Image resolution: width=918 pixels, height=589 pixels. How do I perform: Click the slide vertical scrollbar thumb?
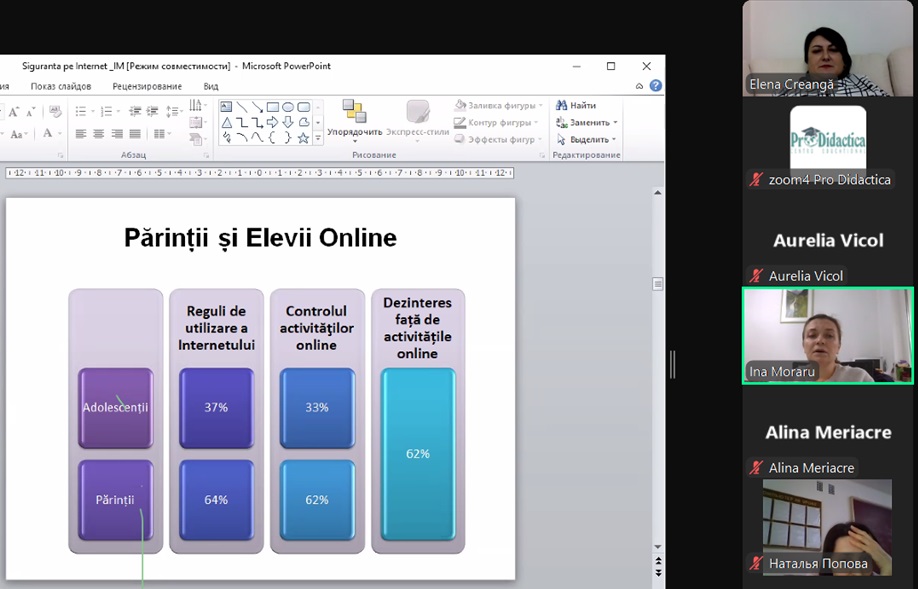point(657,284)
